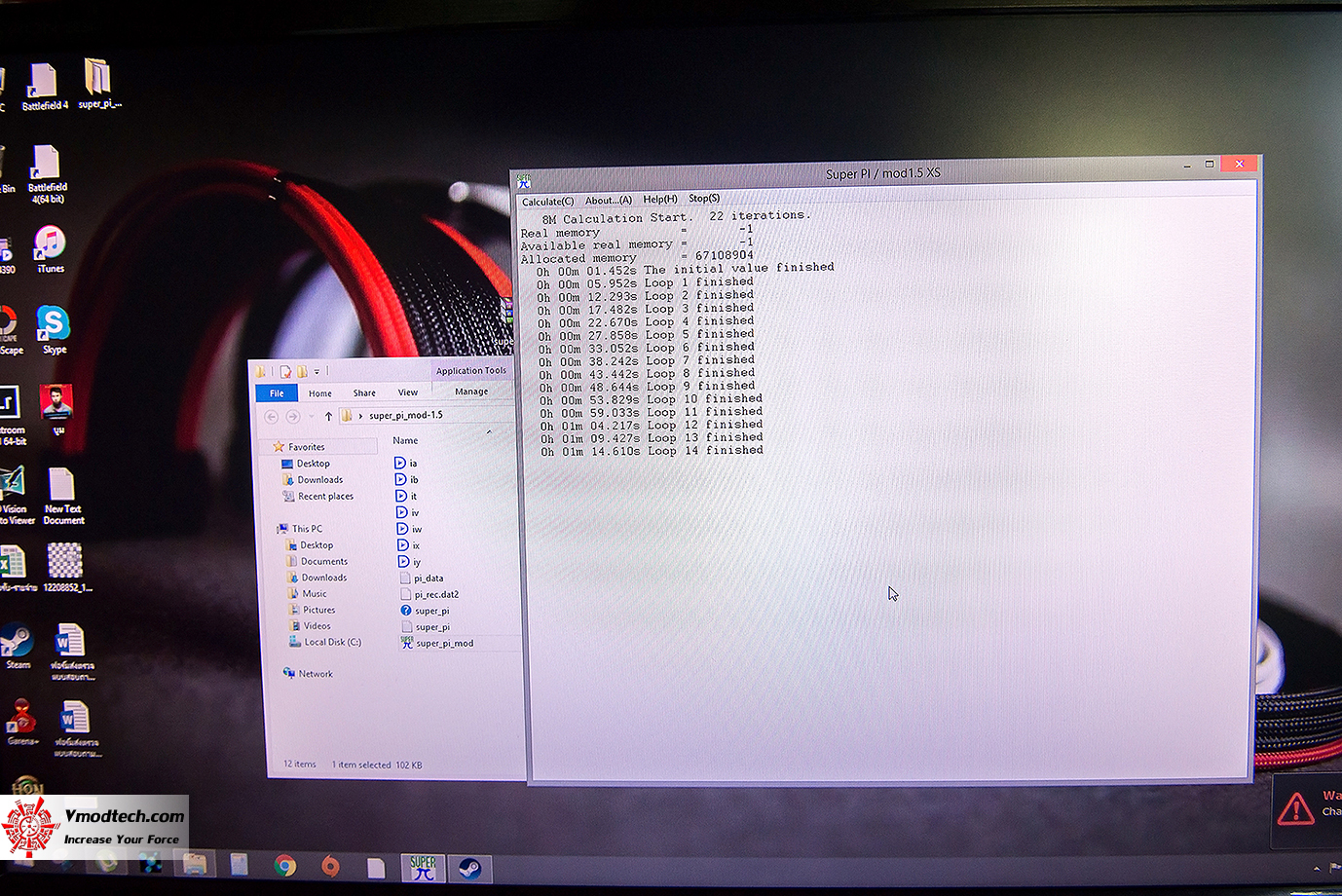Select the Battlefield 4 (64 bit) desktop shortcut
Image resolution: width=1342 pixels, height=896 pixels.
tap(46, 174)
